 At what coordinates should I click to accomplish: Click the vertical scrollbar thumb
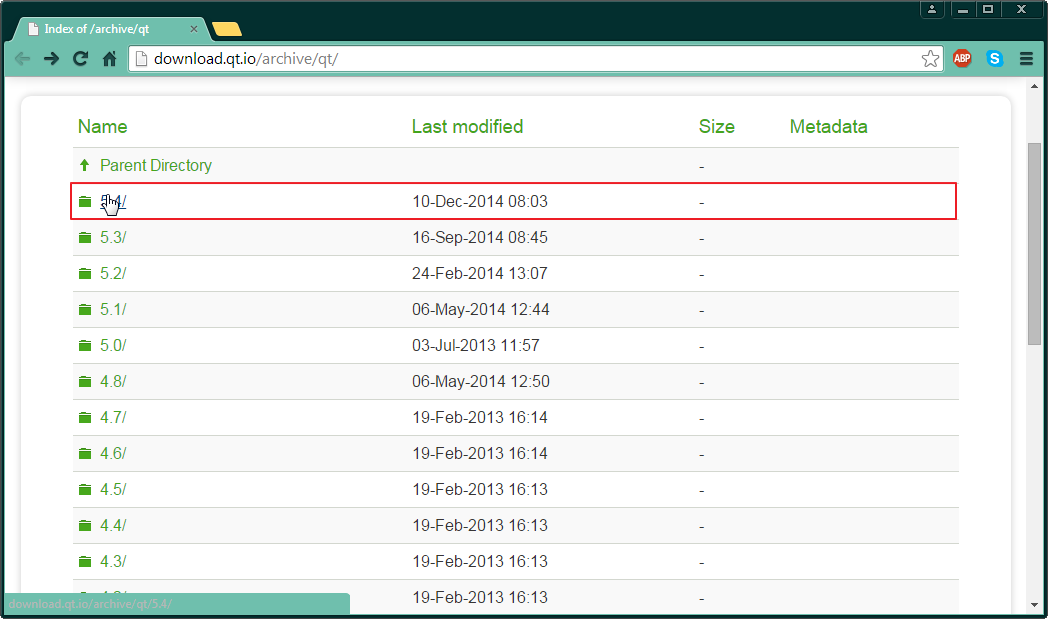click(1034, 244)
